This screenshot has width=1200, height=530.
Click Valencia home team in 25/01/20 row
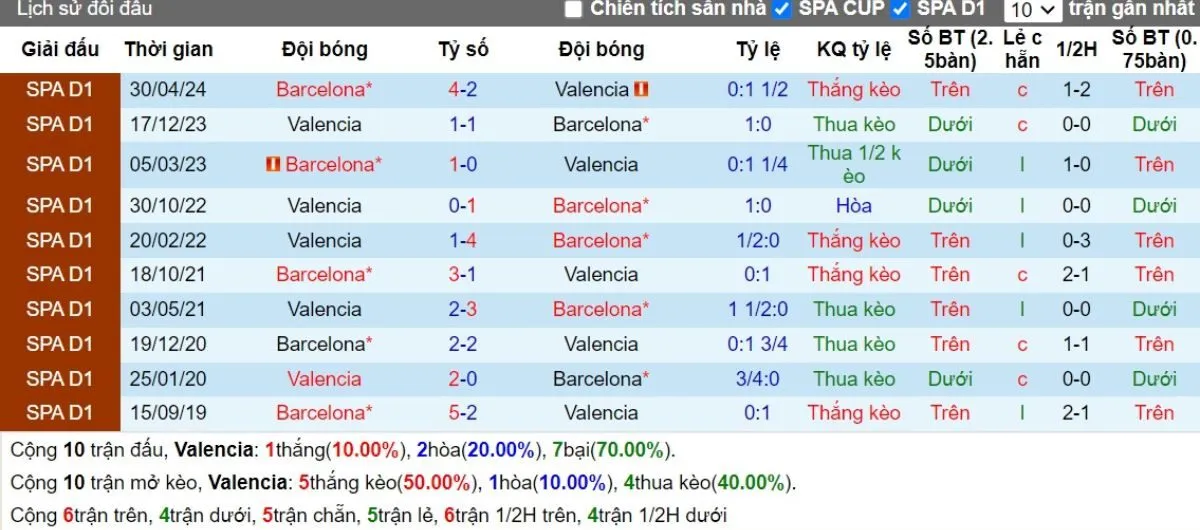click(x=324, y=379)
